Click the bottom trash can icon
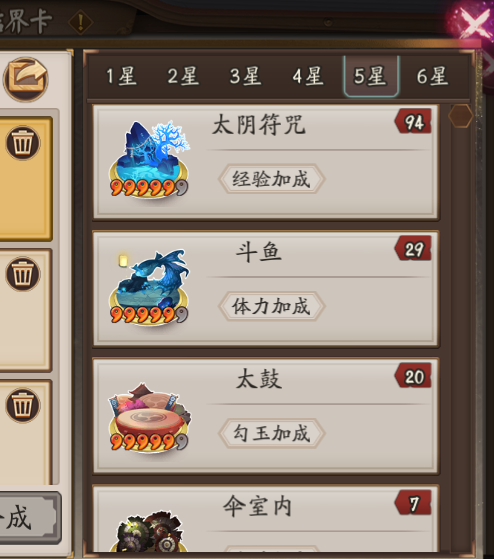 tap(23, 405)
